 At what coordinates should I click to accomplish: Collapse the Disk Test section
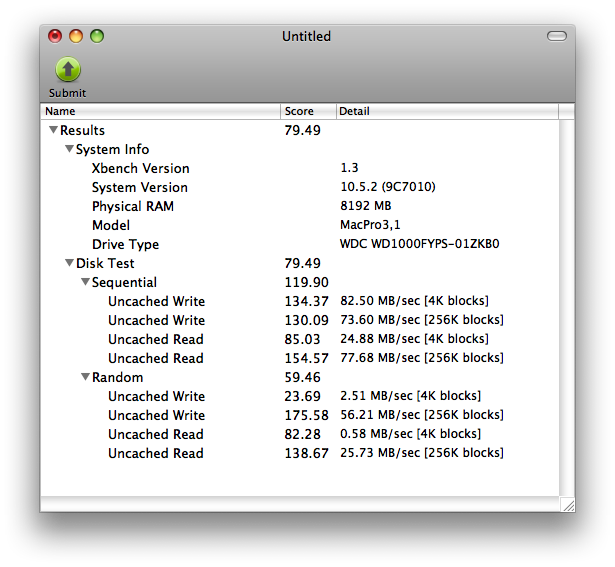[x=69, y=263]
